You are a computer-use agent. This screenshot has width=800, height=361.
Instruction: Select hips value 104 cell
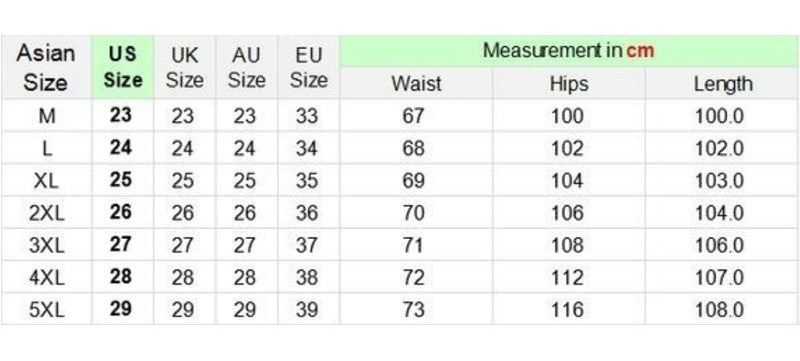click(569, 180)
